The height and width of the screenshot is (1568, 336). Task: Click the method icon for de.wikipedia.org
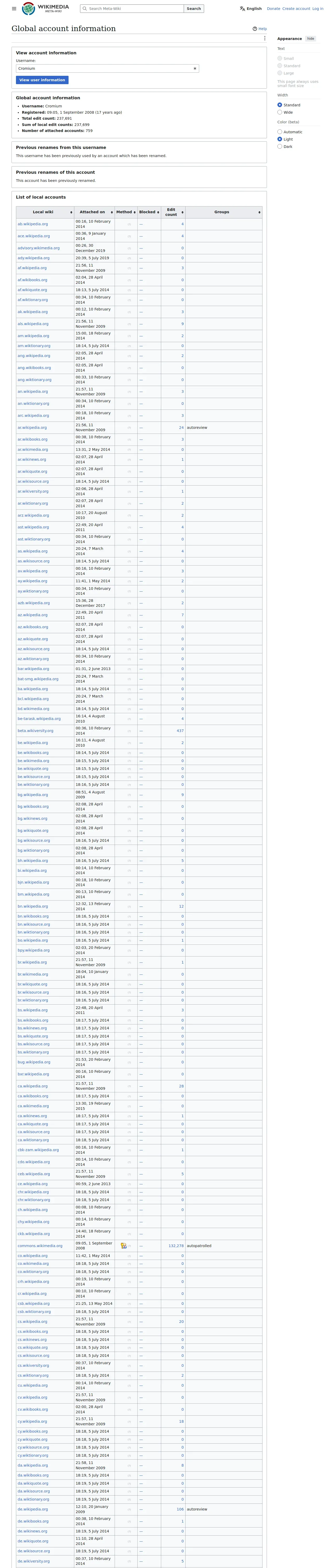coord(129,1509)
